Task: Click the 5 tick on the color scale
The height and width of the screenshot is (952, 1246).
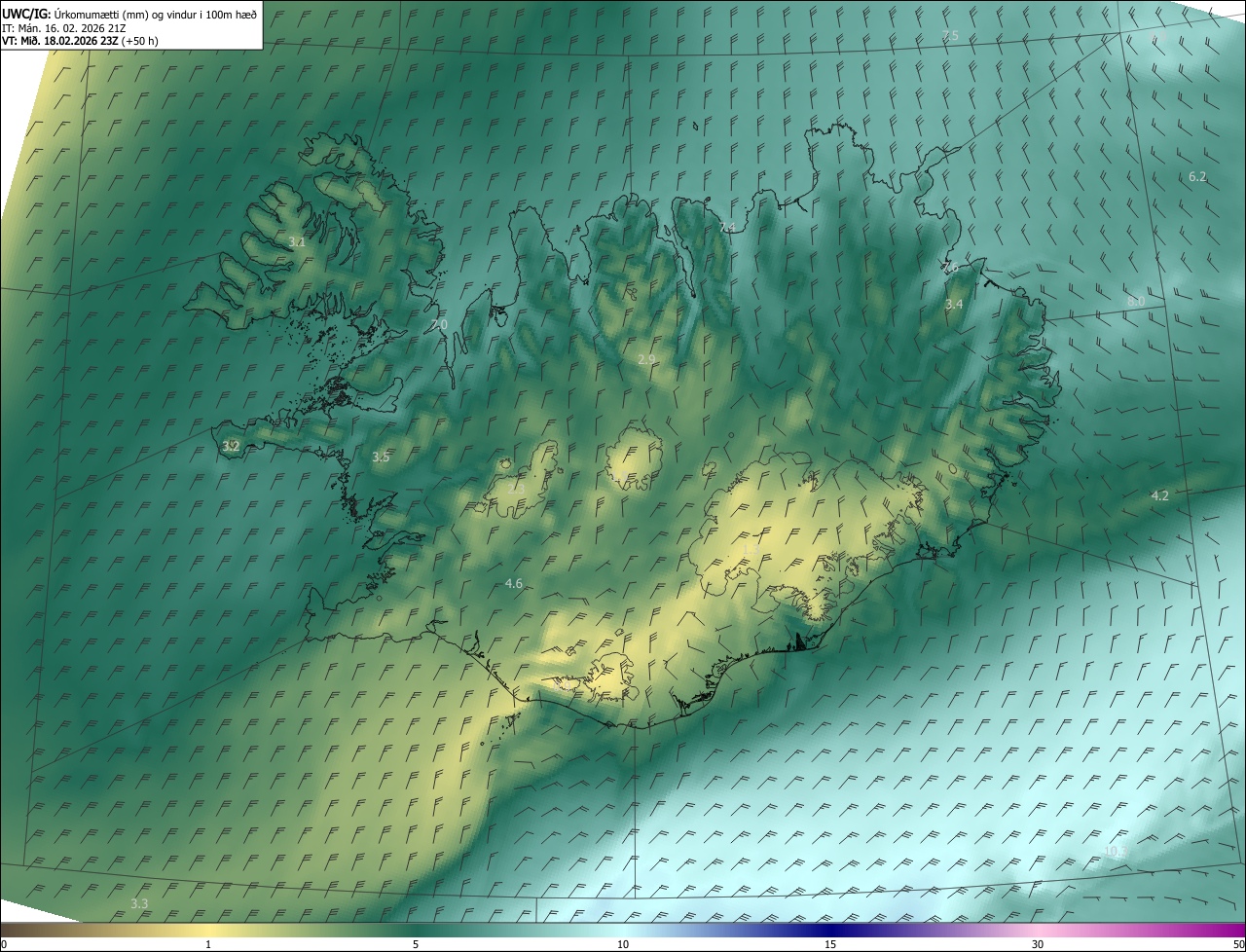Action: pos(416,944)
